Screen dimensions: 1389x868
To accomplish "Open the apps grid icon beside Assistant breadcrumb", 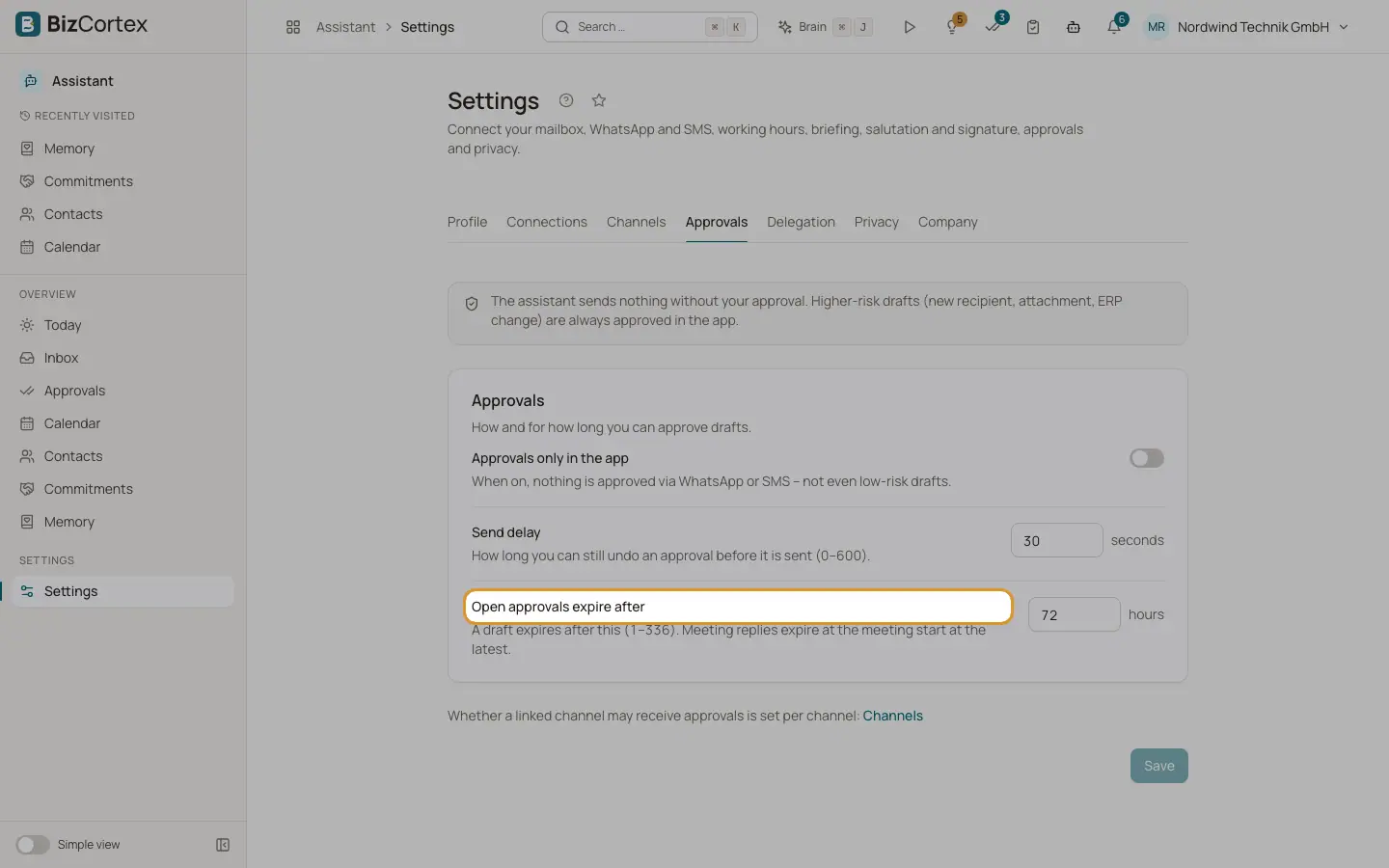I will coord(293,27).
